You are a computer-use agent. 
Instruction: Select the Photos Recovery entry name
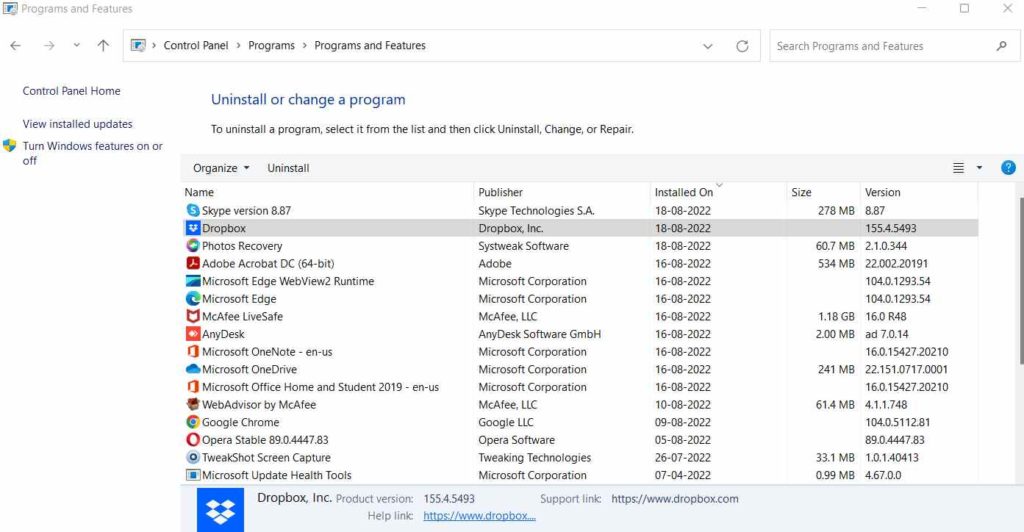[242, 245]
